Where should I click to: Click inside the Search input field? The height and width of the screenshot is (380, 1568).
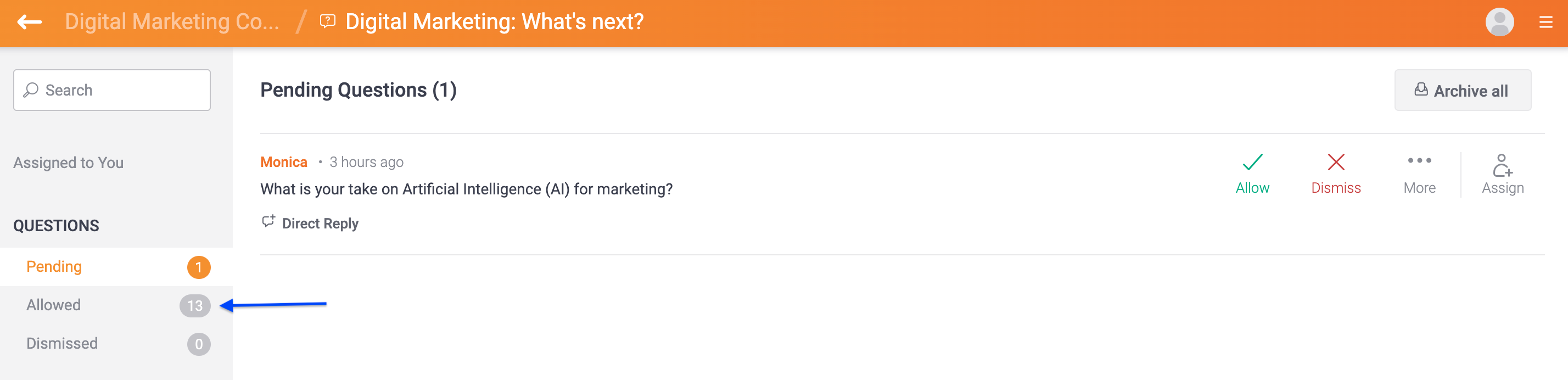[x=111, y=90]
